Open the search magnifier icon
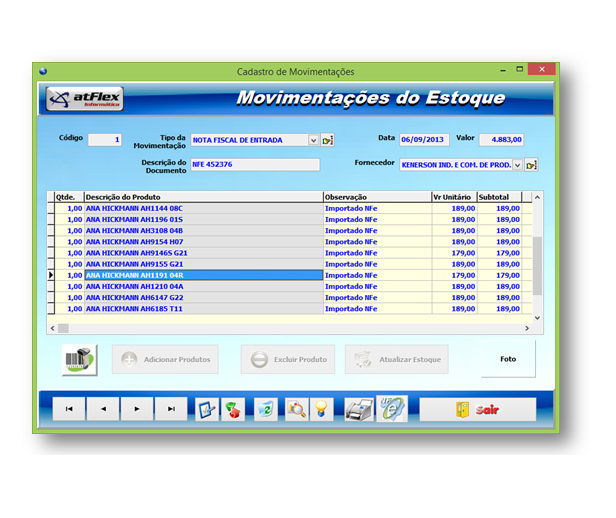 [297, 409]
